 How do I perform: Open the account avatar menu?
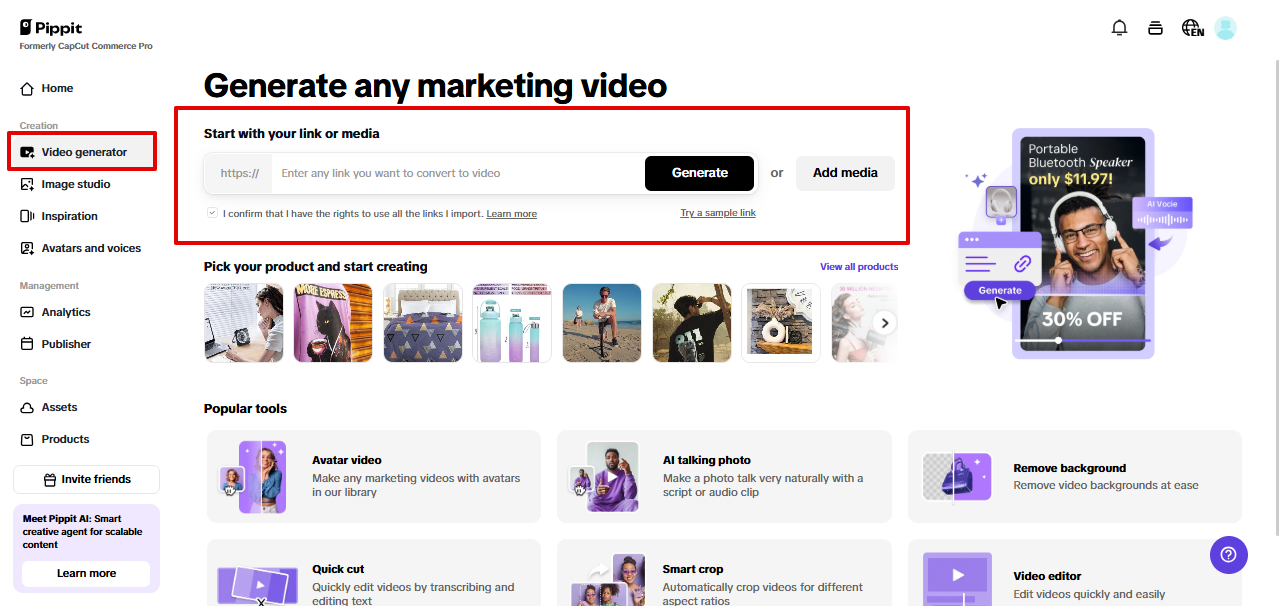pyautogui.click(x=1225, y=27)
